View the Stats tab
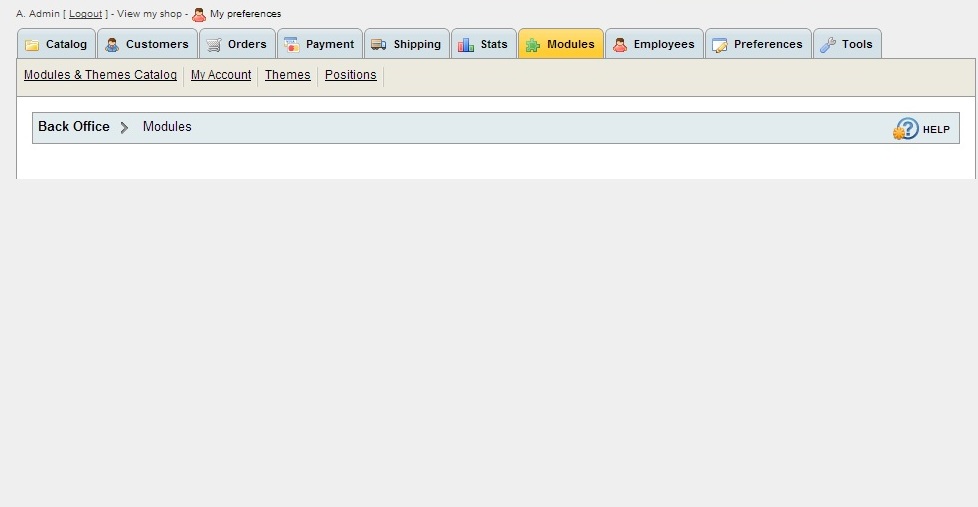This screenshot has height=507, width=978. click(484, 44)
